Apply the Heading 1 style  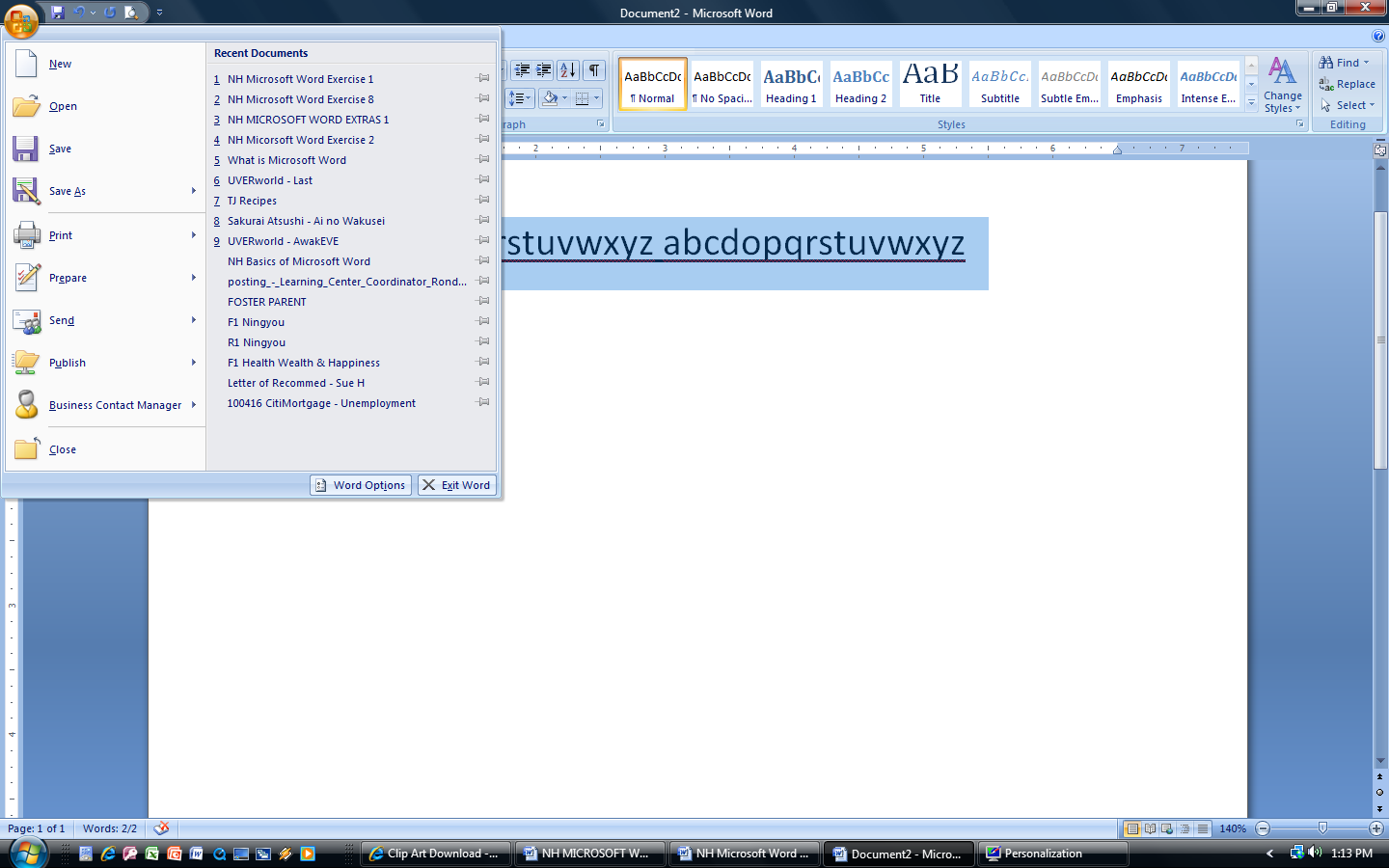pos(791,83)
